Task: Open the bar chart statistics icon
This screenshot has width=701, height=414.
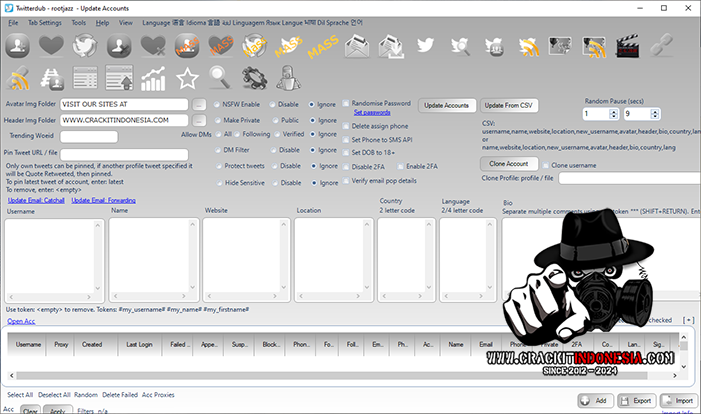Action: [153, 77]
